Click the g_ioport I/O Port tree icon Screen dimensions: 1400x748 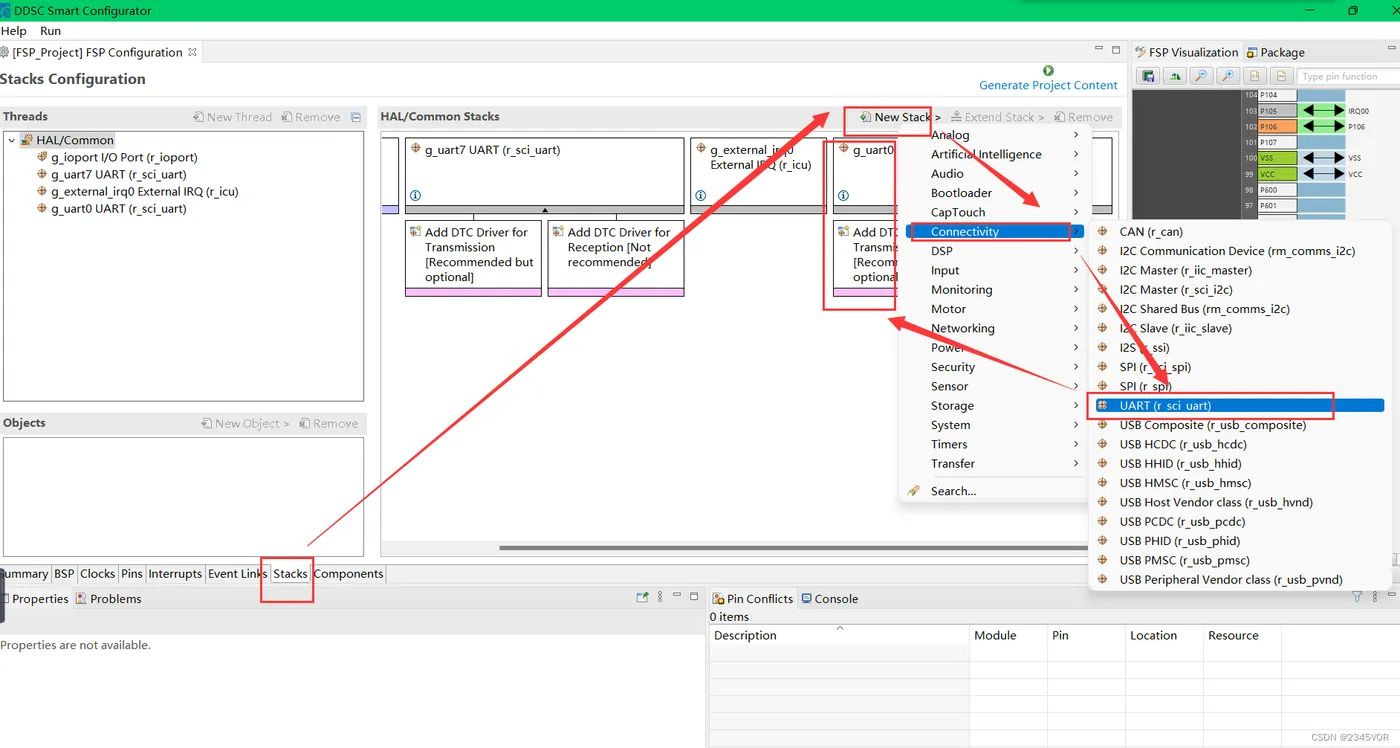(x=42, y=157)
